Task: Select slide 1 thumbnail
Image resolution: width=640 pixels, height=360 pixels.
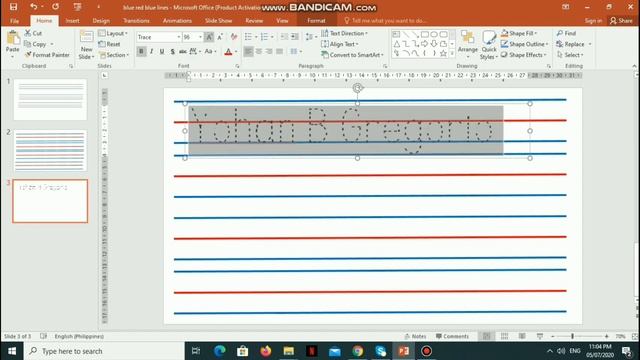Action: tap(50, 100)
